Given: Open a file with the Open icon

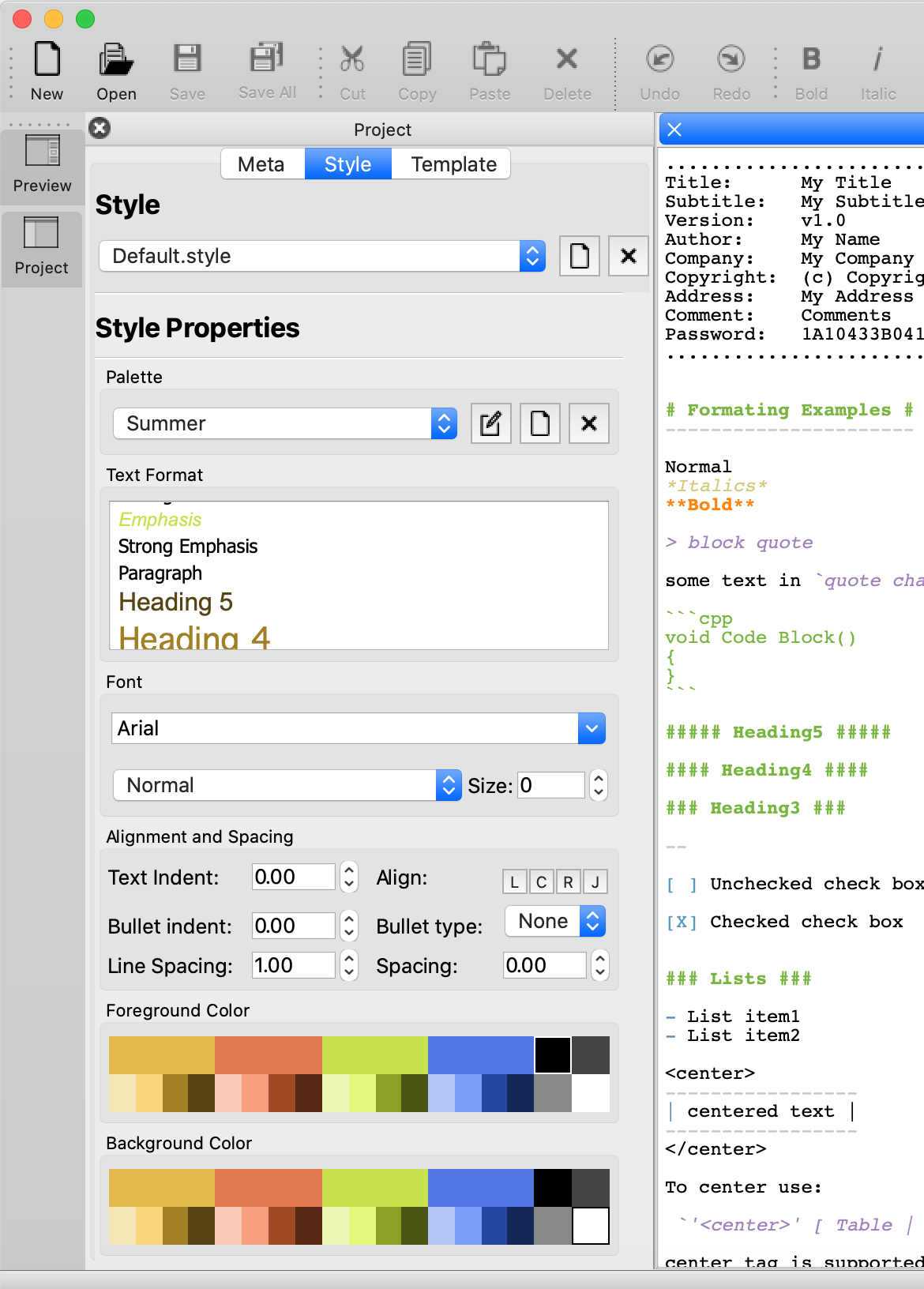Looking at the screenshot, I should [116, 71].
